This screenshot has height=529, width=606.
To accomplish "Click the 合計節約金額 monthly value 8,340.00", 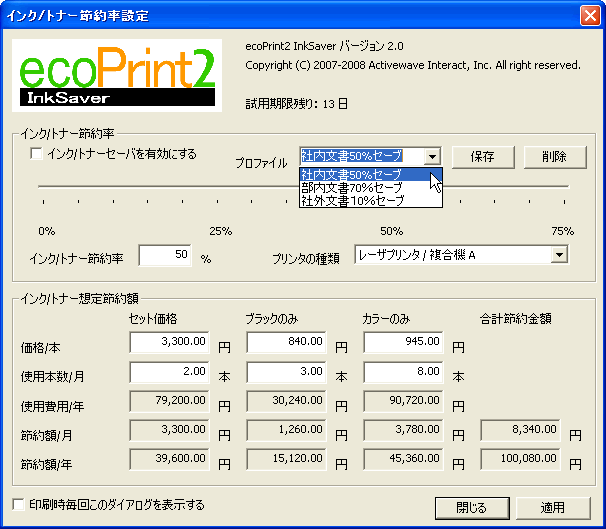I will [x=521, y=430].
